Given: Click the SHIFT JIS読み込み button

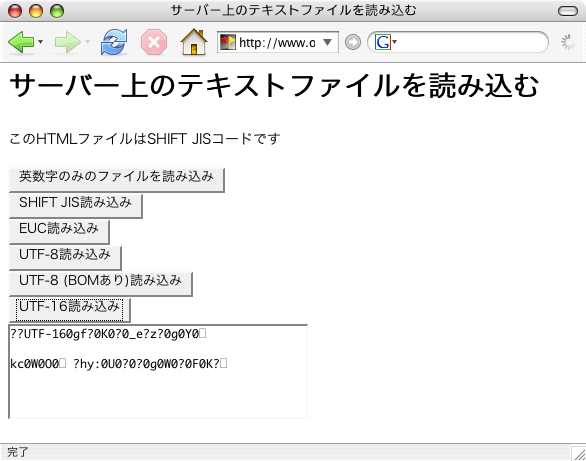Looking at the screenshot, I should tap(75, 206).
